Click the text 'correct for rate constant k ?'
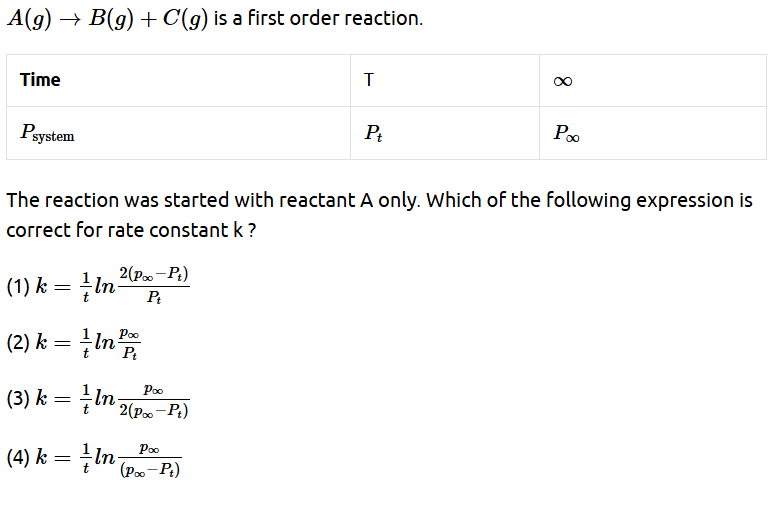This screenshot has width=784, height=516. tap(131, 230)
